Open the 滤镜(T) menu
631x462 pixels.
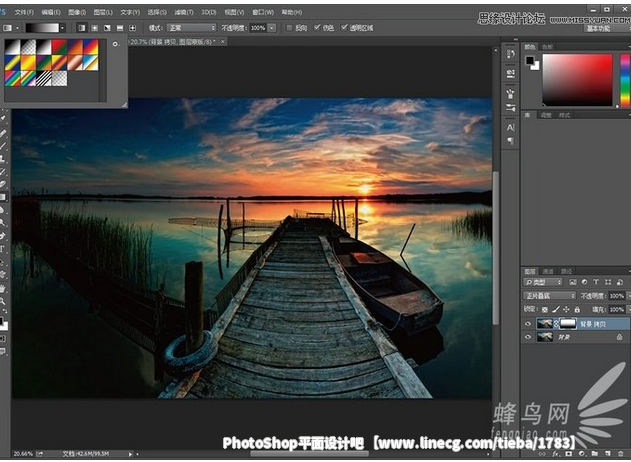[x=184, y=12]
